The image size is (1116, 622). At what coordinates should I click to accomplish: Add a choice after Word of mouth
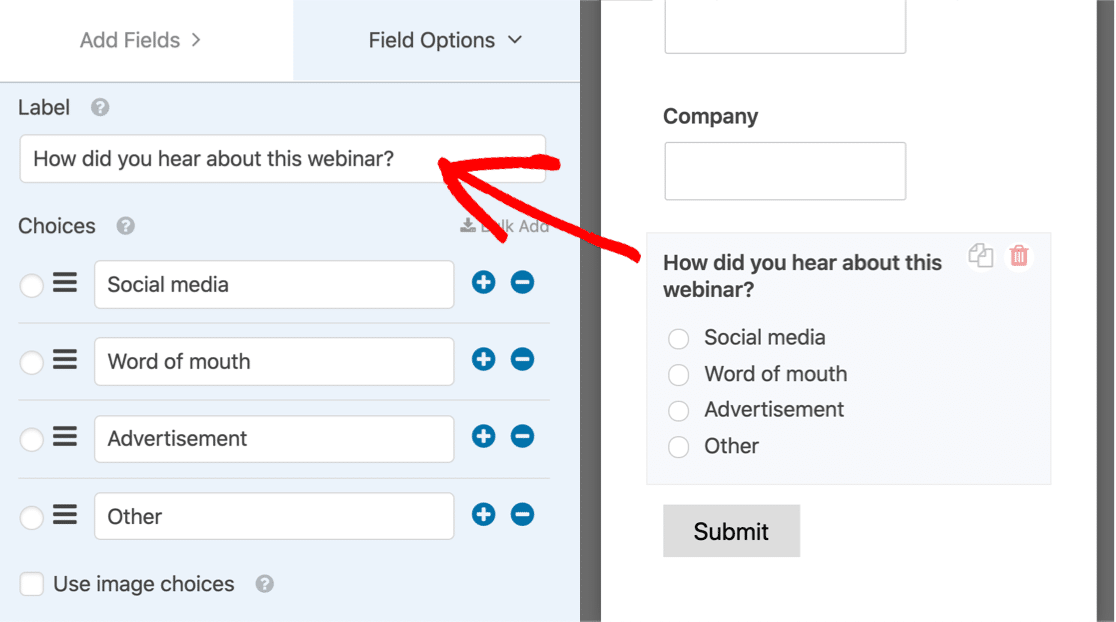483,359
